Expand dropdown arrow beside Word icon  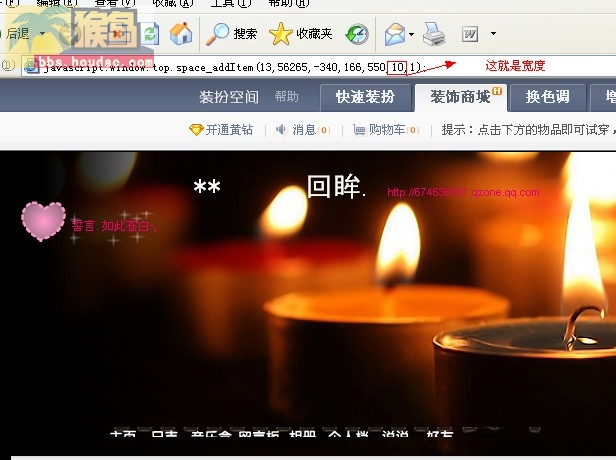(x=493, y=34)
